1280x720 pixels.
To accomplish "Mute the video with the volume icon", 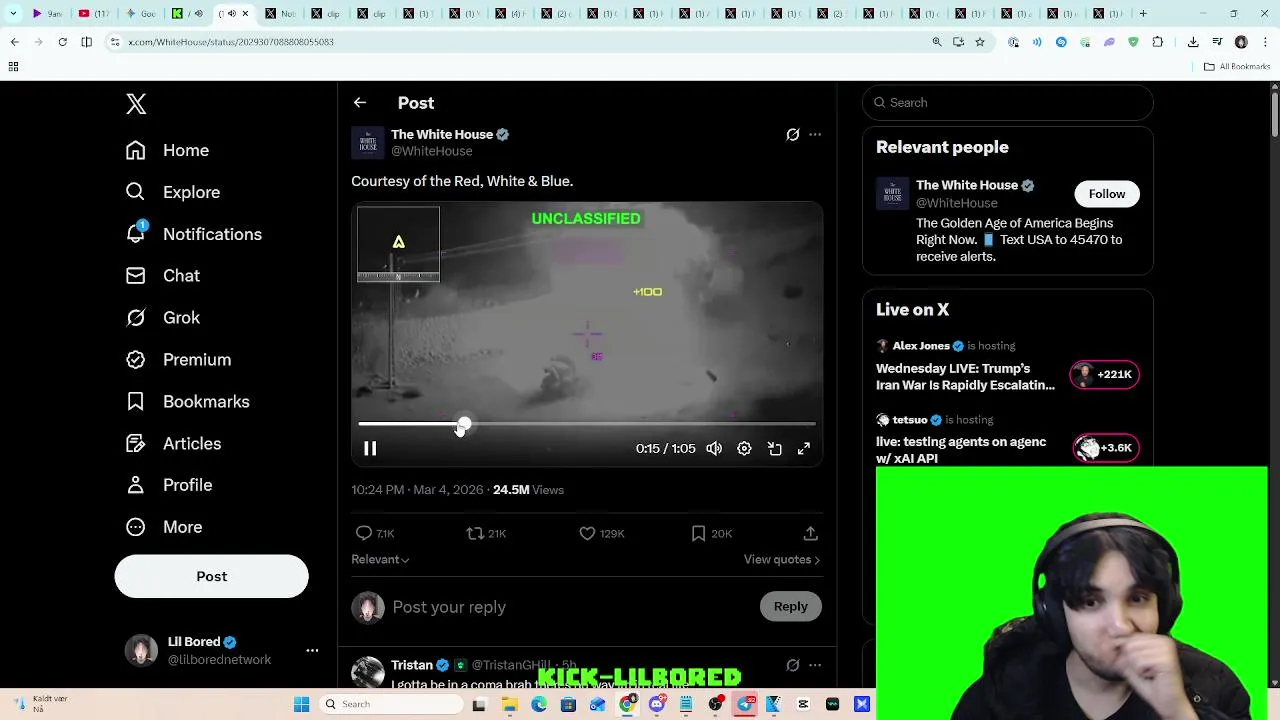I will pyautogui.click(x=714, y=449).
